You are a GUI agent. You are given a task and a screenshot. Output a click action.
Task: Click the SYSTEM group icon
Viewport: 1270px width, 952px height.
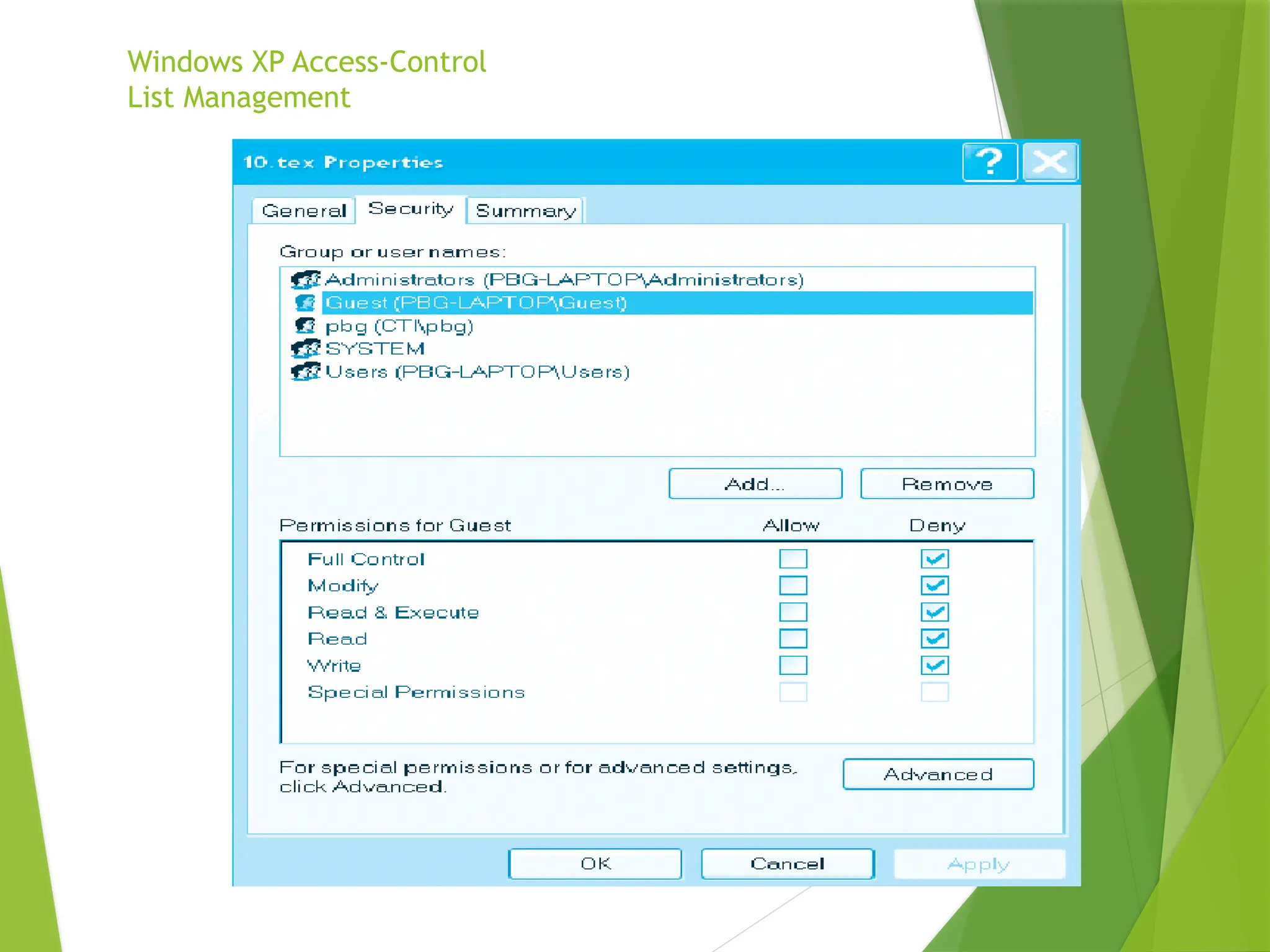point(306,349)
